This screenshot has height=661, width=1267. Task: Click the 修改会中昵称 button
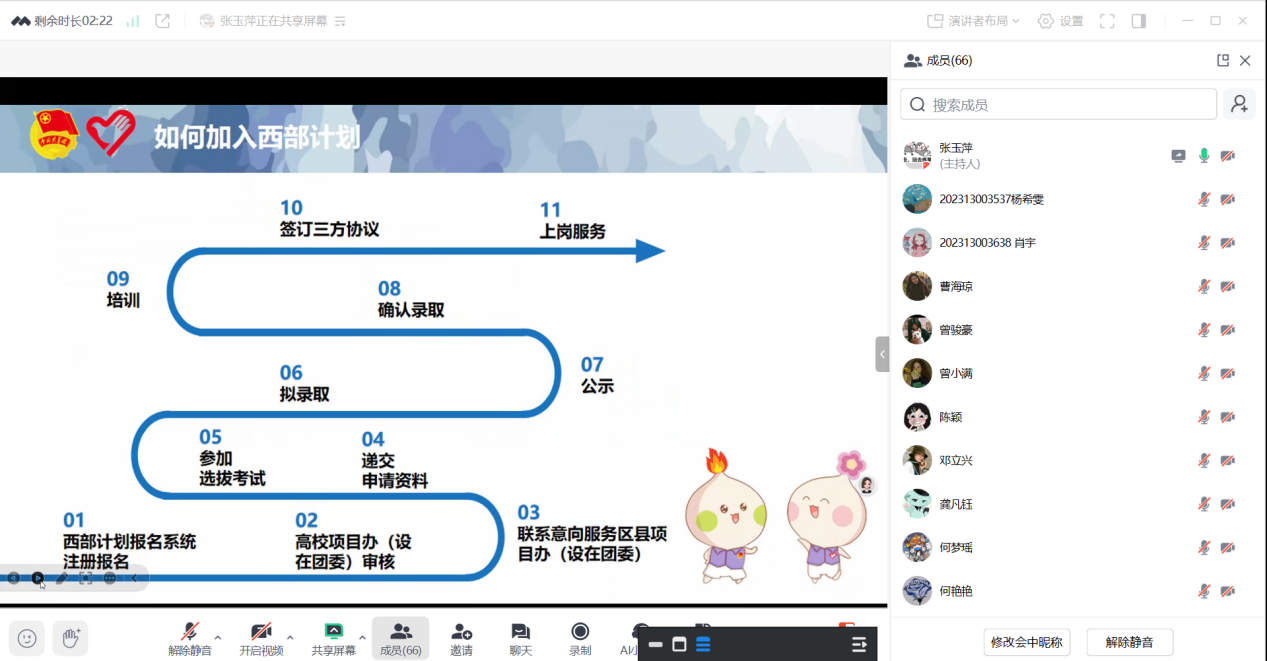pyautogui.click(x=1027, y=642)
